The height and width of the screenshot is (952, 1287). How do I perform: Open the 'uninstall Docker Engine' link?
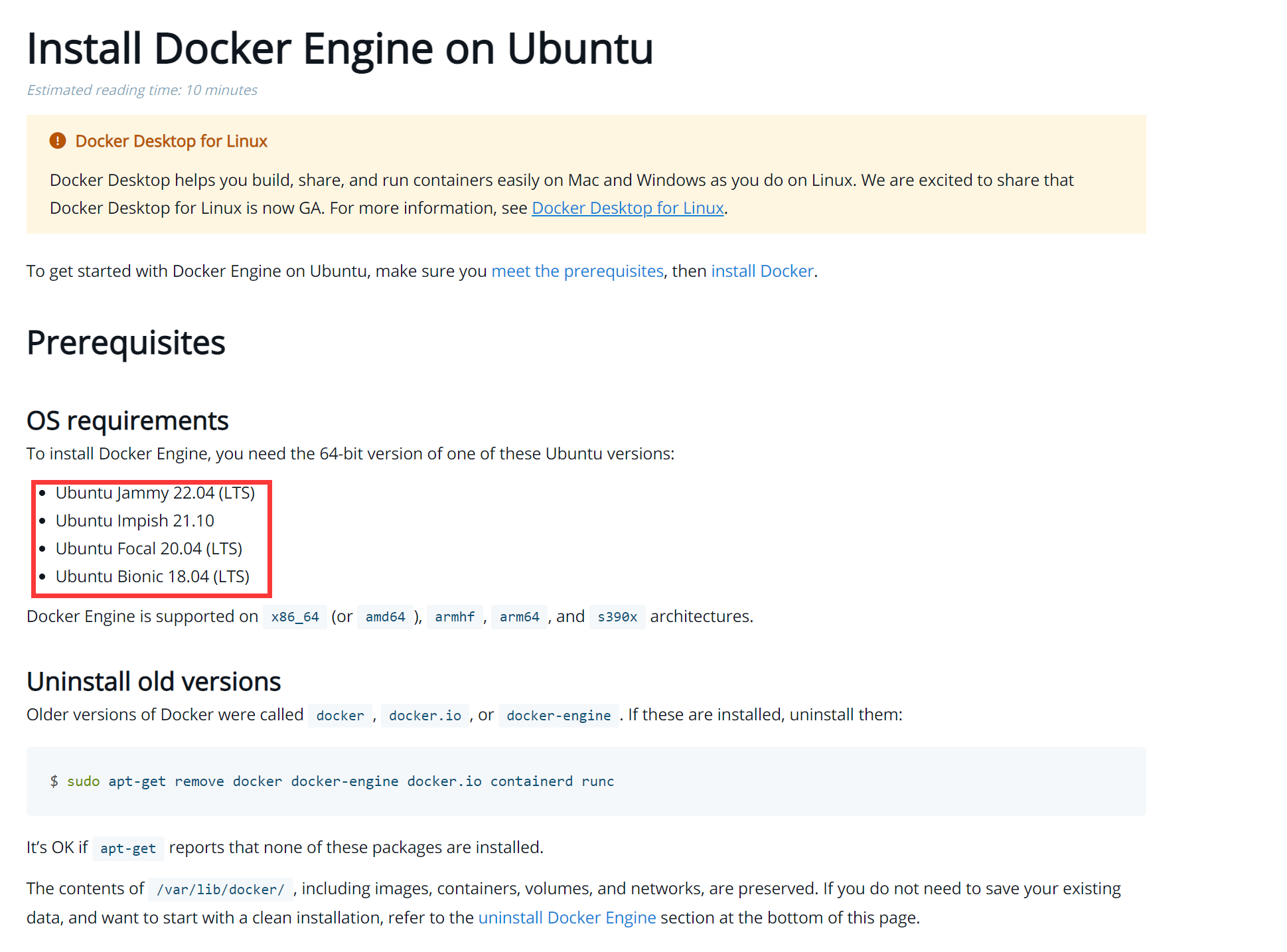click(x=567, y=917)
